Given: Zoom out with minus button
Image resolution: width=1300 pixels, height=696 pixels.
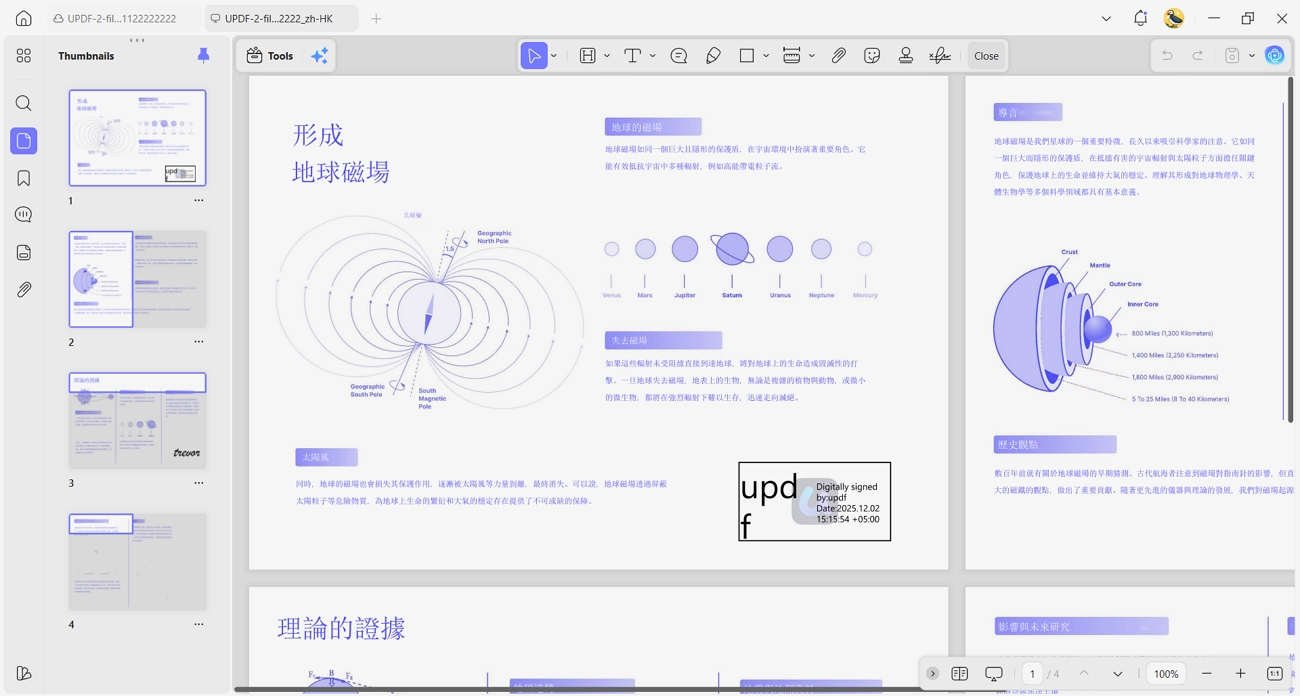Looking at the screenshot, I should point(1207,674).
